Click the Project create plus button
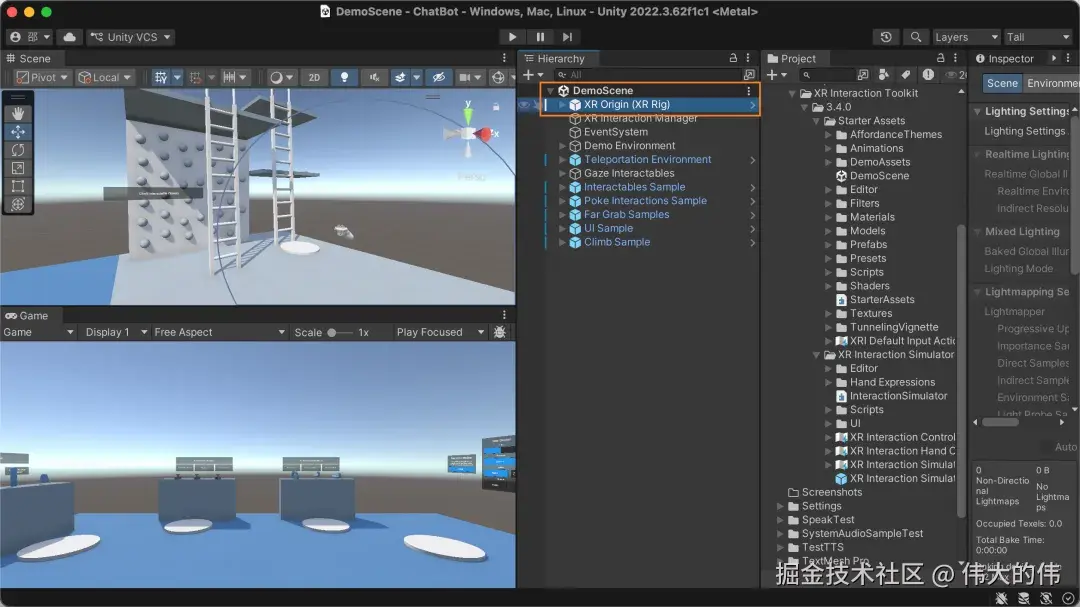1080x607 pixels. pyautogui.click(x=776, y=74)
